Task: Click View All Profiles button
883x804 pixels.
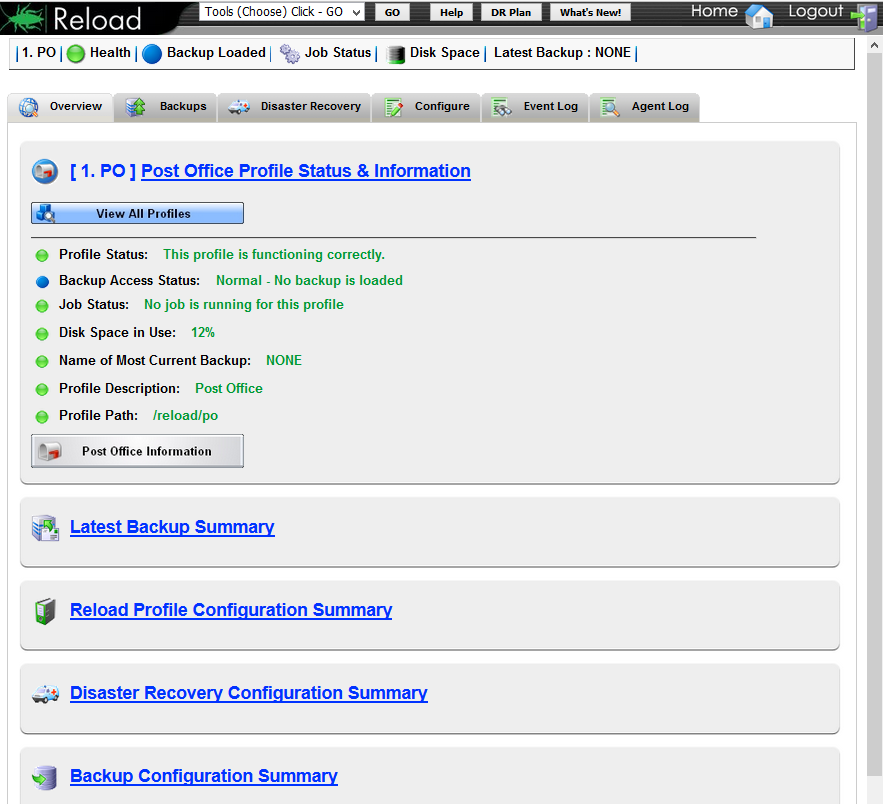Action: pos(137,213)
